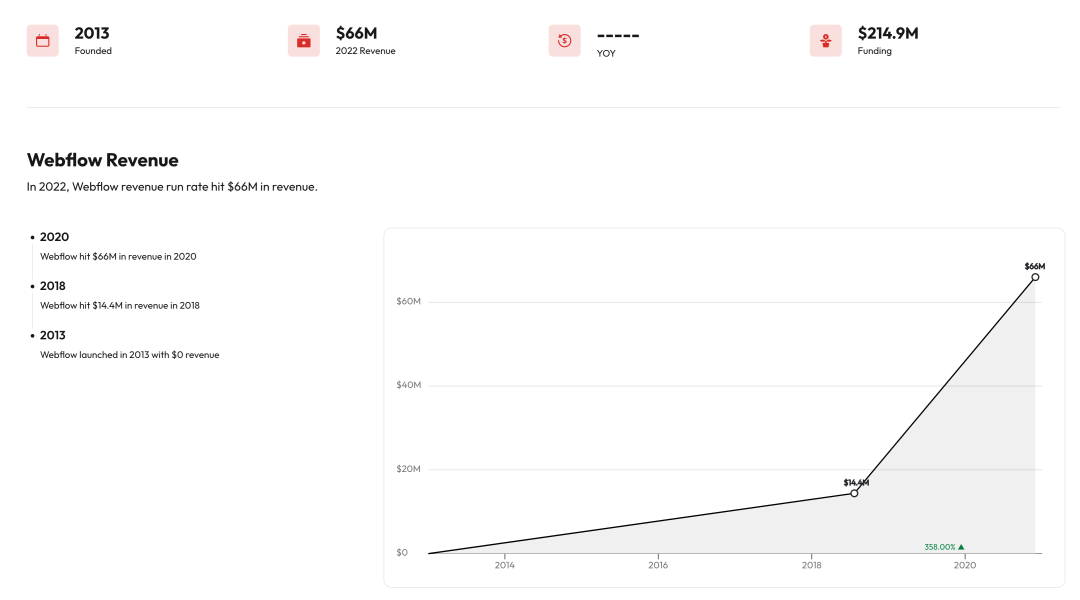Click the $214.9M Funding value
Screen dimensions: 1080x600
888,33
